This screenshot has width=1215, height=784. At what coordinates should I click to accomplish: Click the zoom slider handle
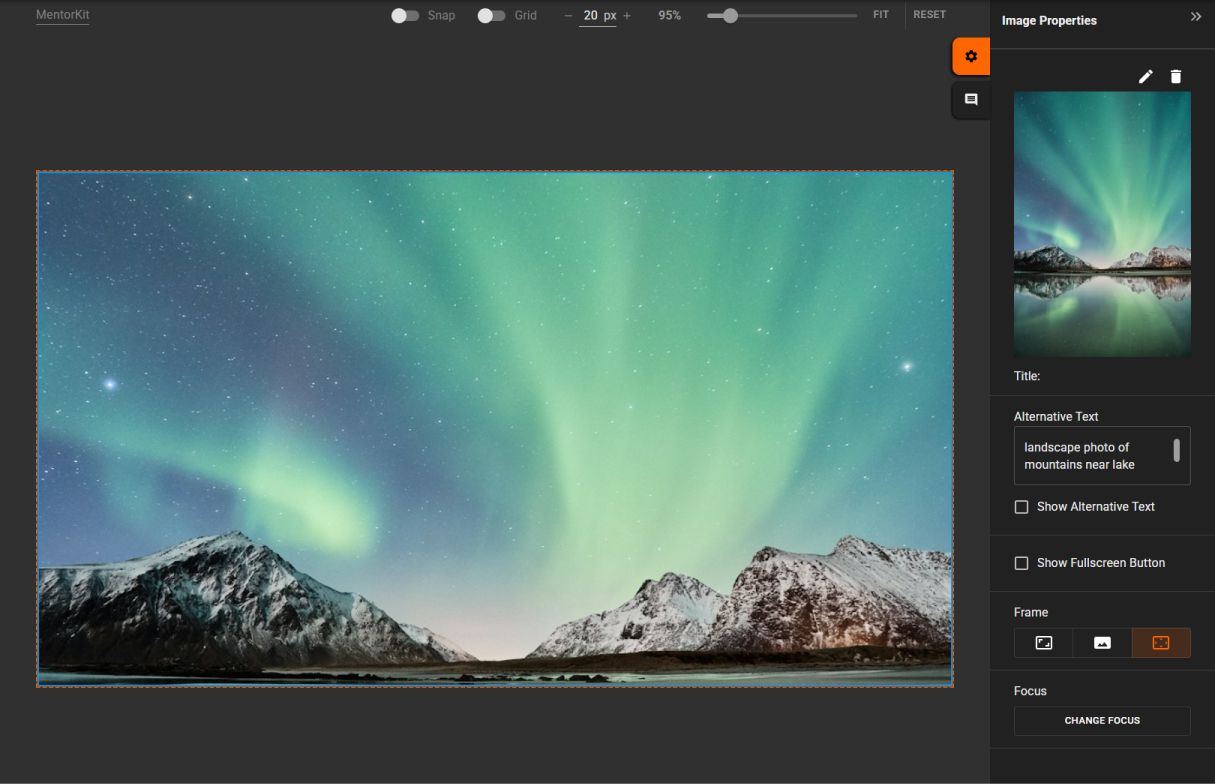click(x=730, y=15)
